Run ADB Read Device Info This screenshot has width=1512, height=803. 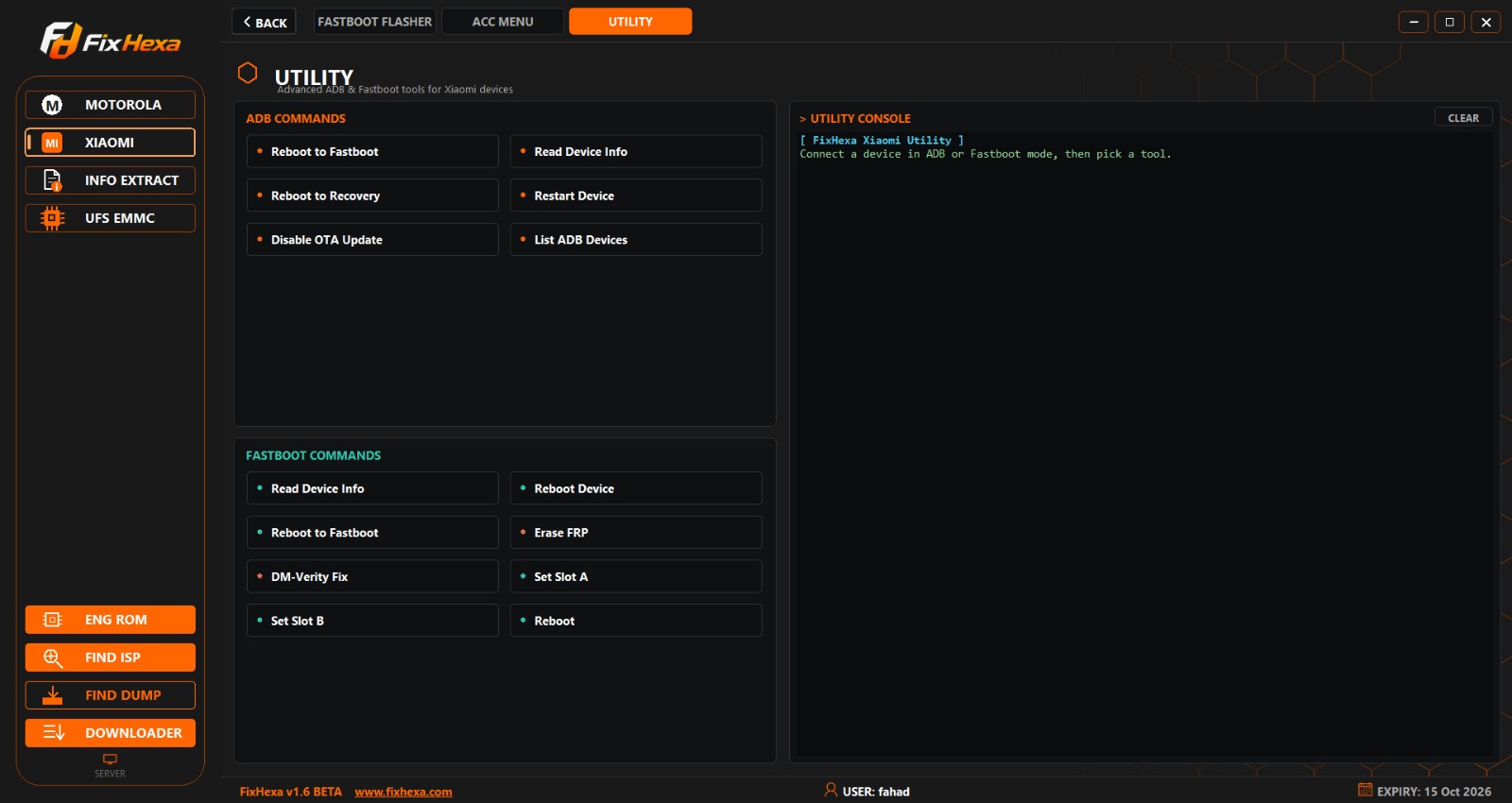click(x=636, y=151)
